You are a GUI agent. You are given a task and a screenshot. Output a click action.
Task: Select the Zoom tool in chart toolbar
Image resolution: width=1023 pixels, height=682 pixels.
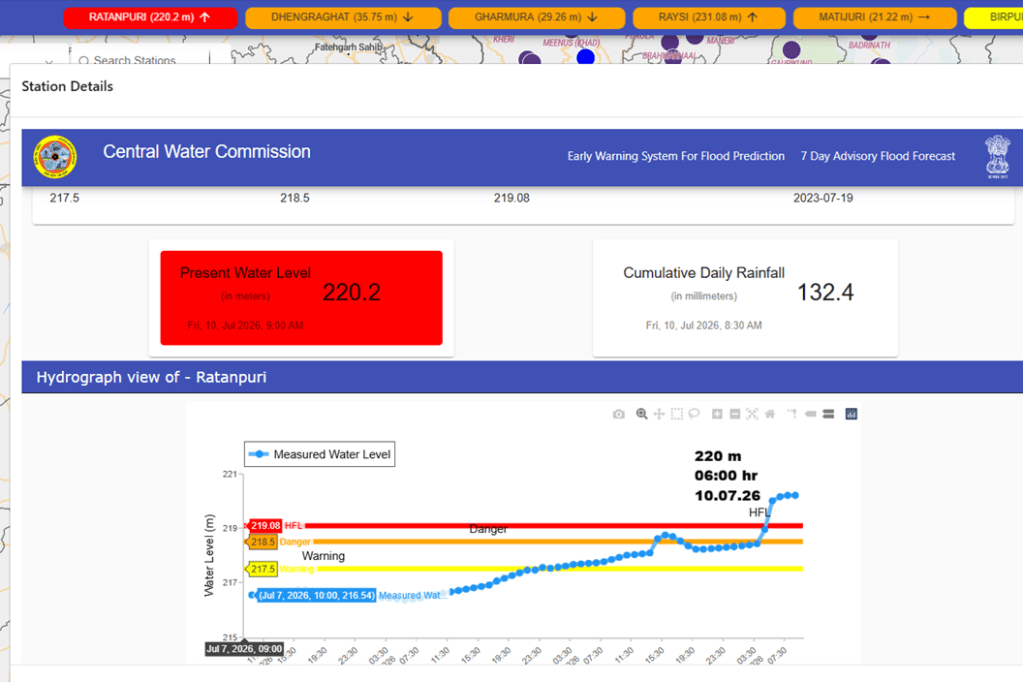click(641, 414)
